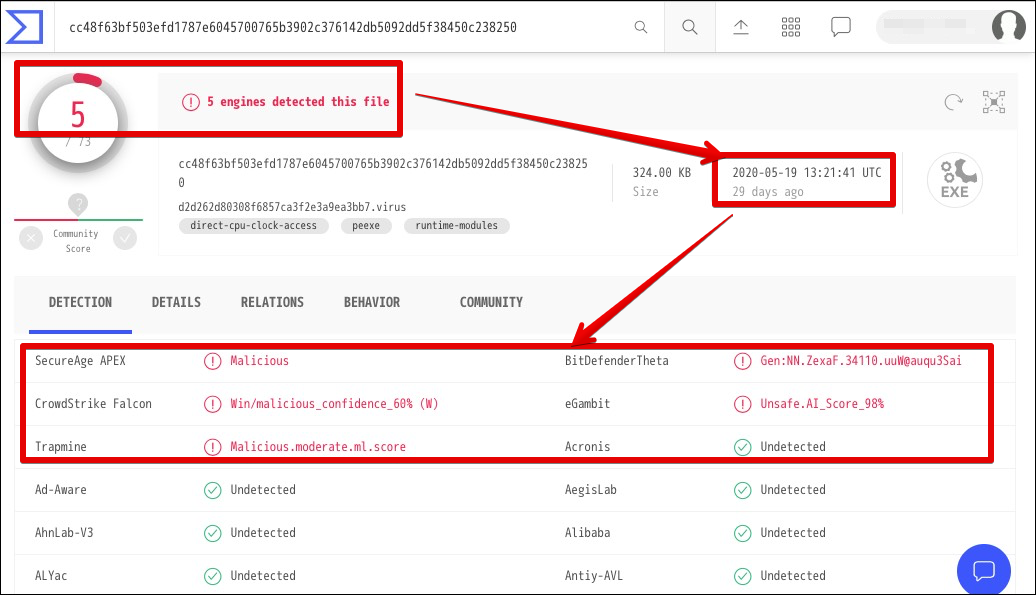The height and width of the screenshot is (595, 1036).
Task: Open the floating chat bubble button
Action: 983,570
